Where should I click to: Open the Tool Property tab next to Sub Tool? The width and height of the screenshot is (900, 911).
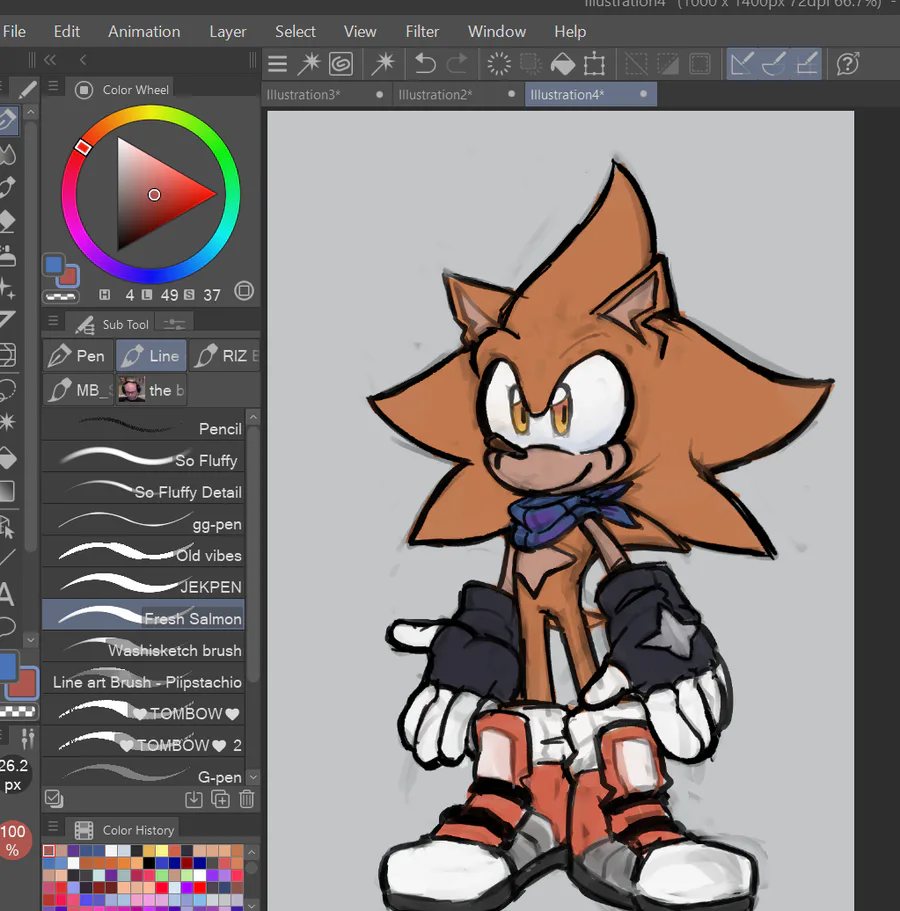(x=174, y=324)
